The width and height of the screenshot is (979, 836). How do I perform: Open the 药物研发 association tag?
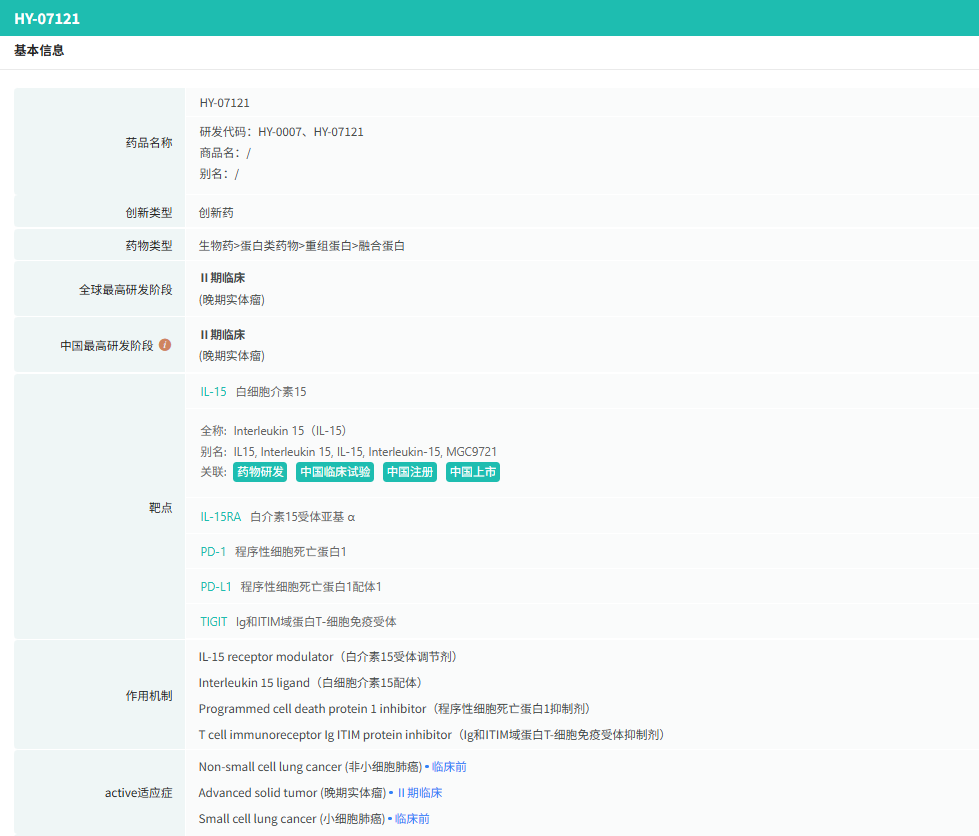[x=260, y=472]
